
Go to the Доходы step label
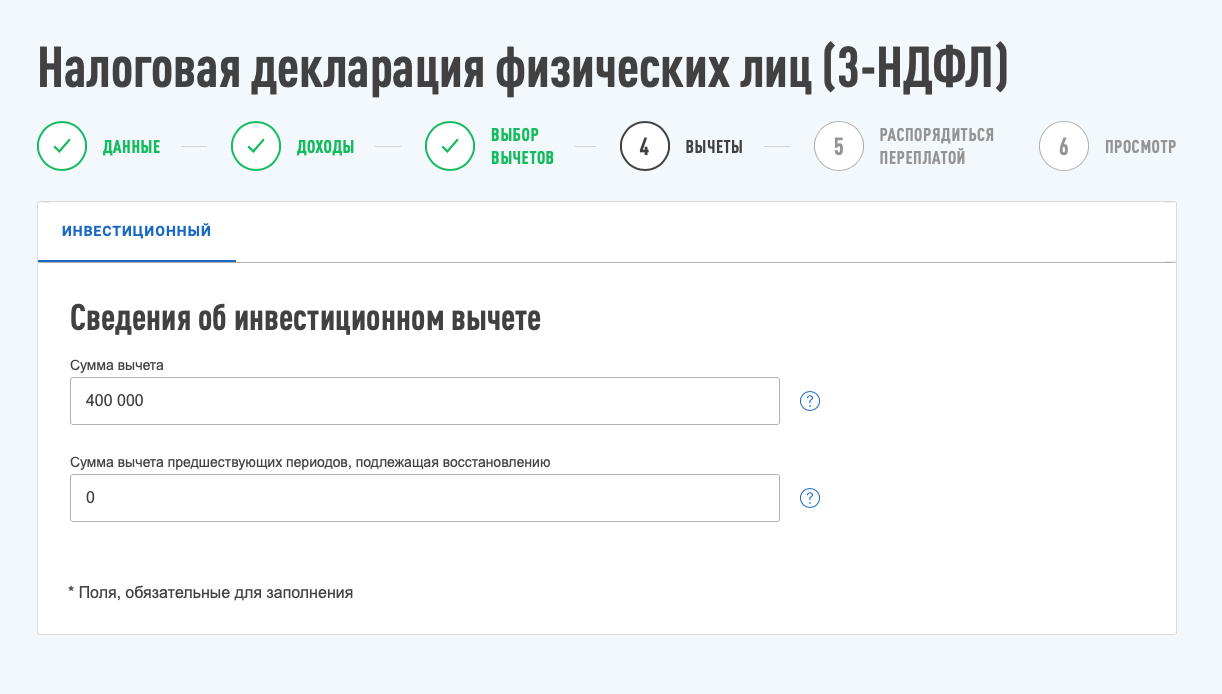326,147
